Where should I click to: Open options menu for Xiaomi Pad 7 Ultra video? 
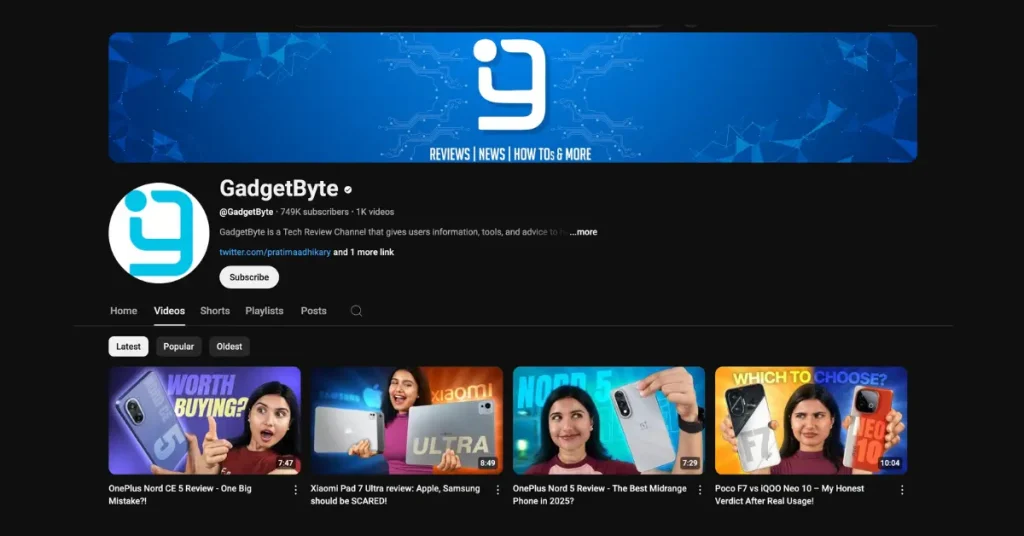tap(497, 490)
